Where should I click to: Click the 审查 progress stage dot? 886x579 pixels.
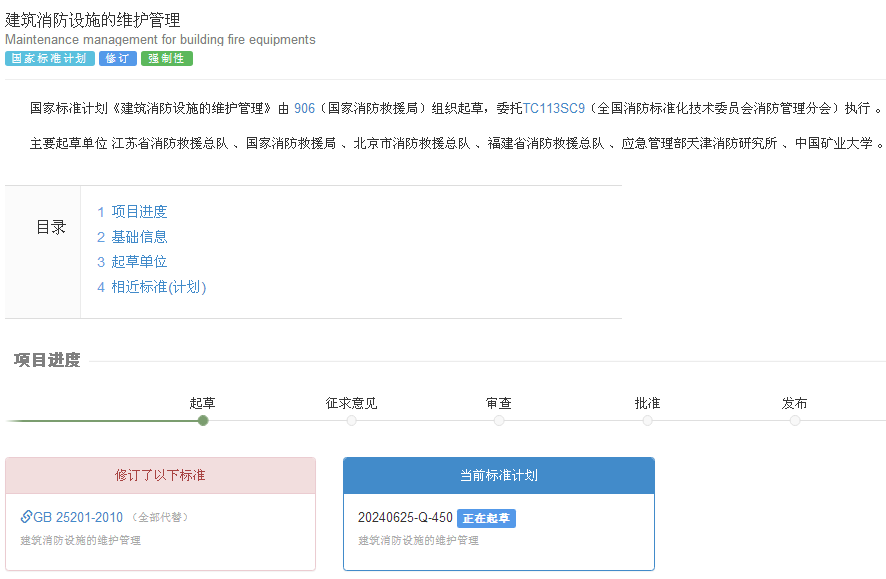499,421
